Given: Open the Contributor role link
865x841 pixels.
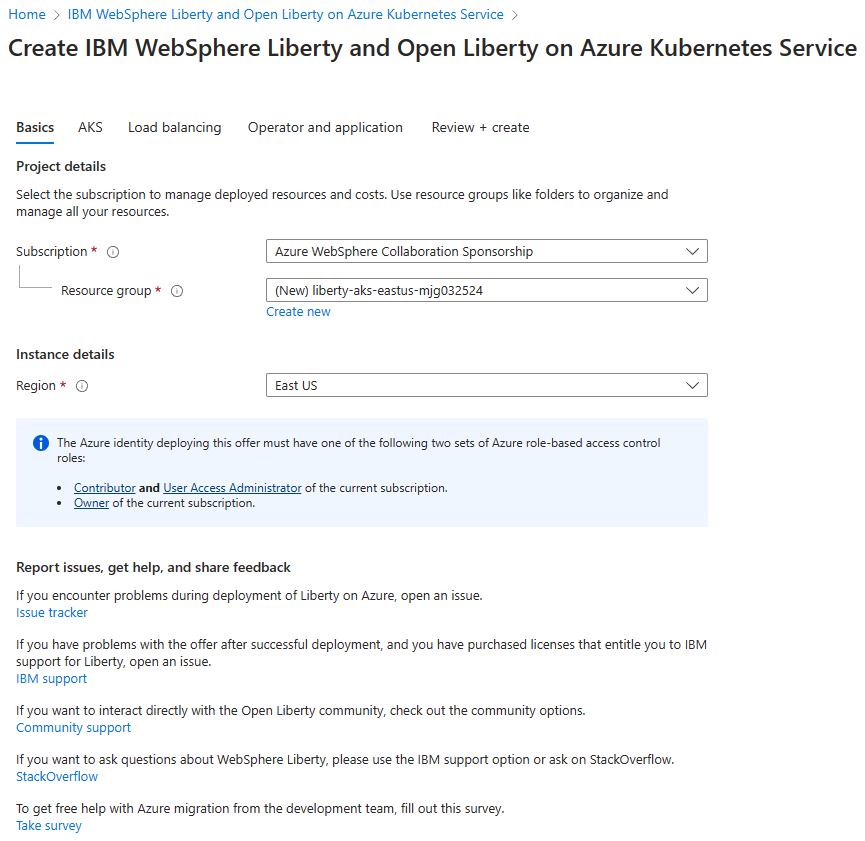Looking at the screenshot, I should 104,488.
